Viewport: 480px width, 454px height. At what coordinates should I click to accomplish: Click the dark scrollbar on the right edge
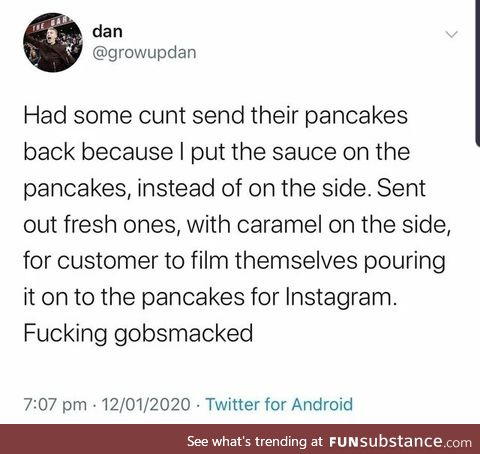coord(477,72)
